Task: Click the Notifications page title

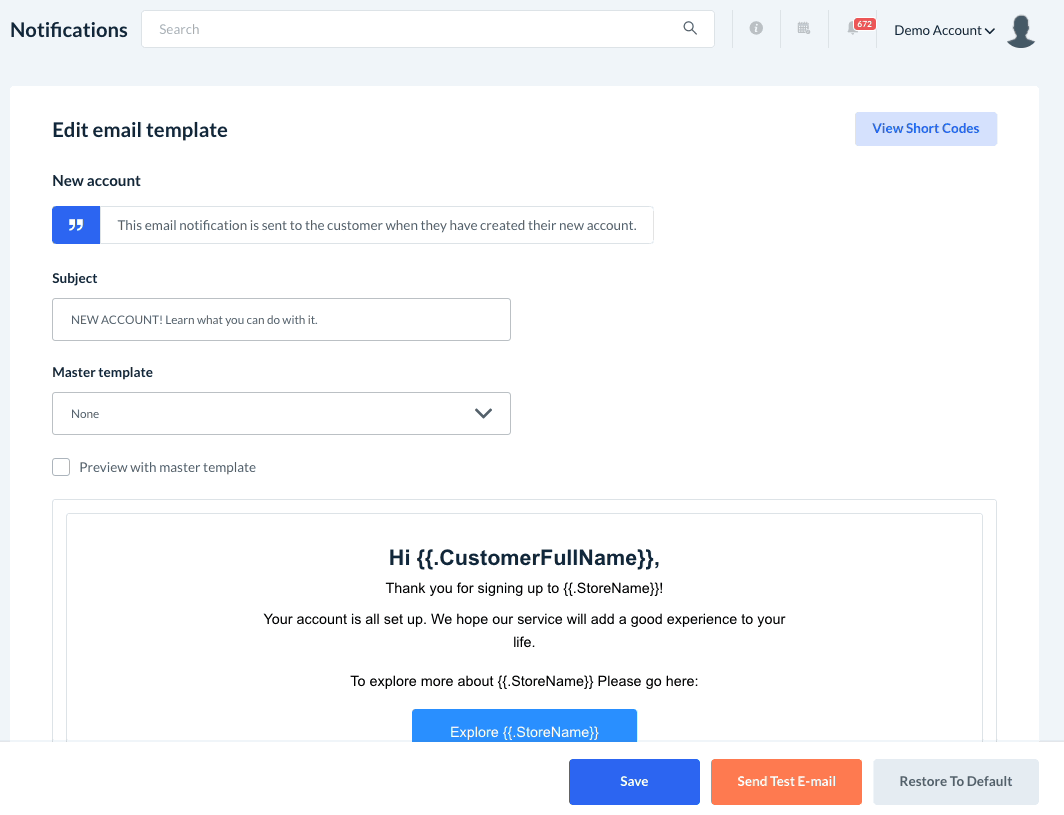Action: (x=69, y=30)
